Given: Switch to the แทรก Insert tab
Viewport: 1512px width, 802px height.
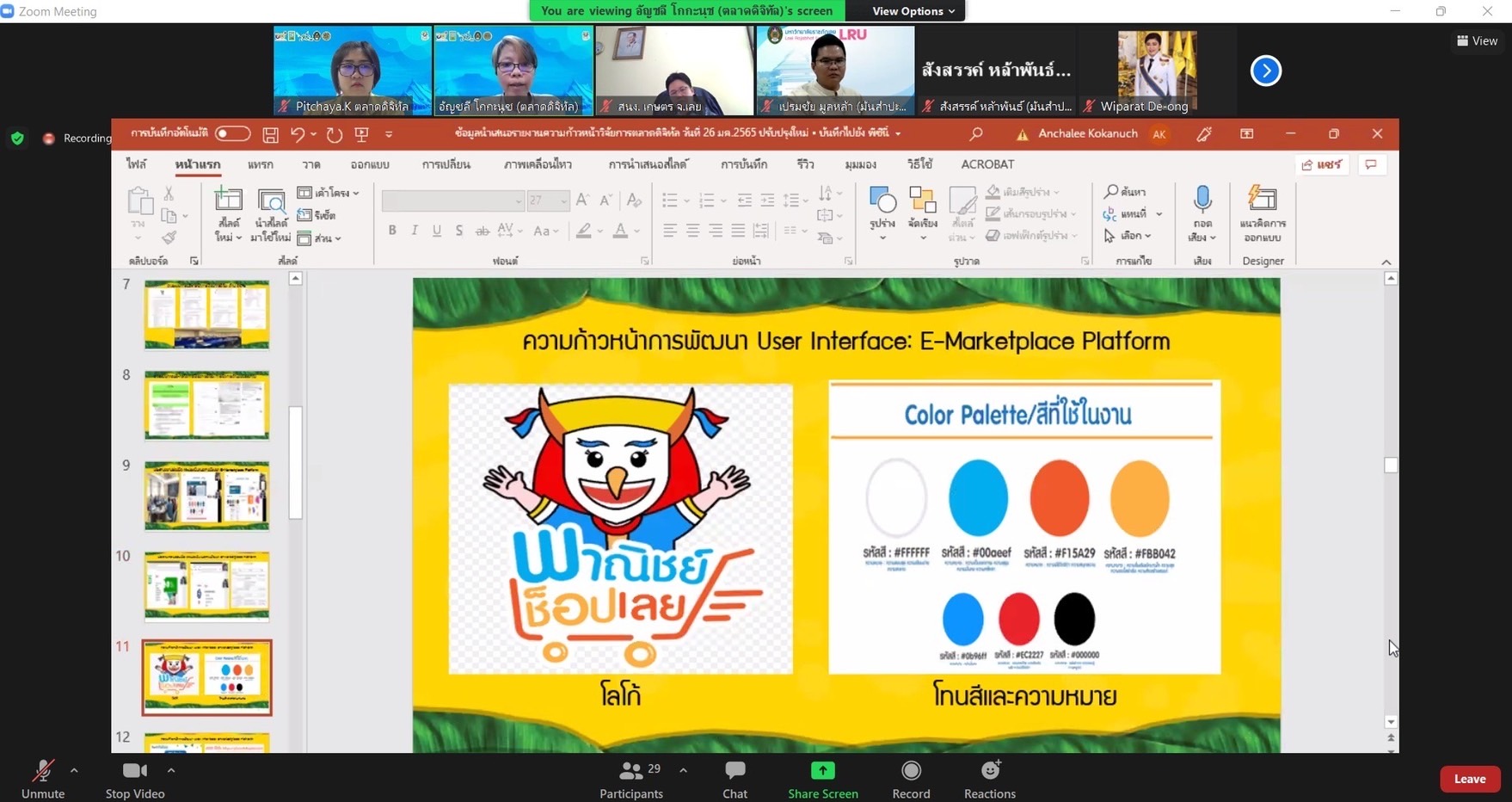Looking at the screenshot, I should 261,164.
